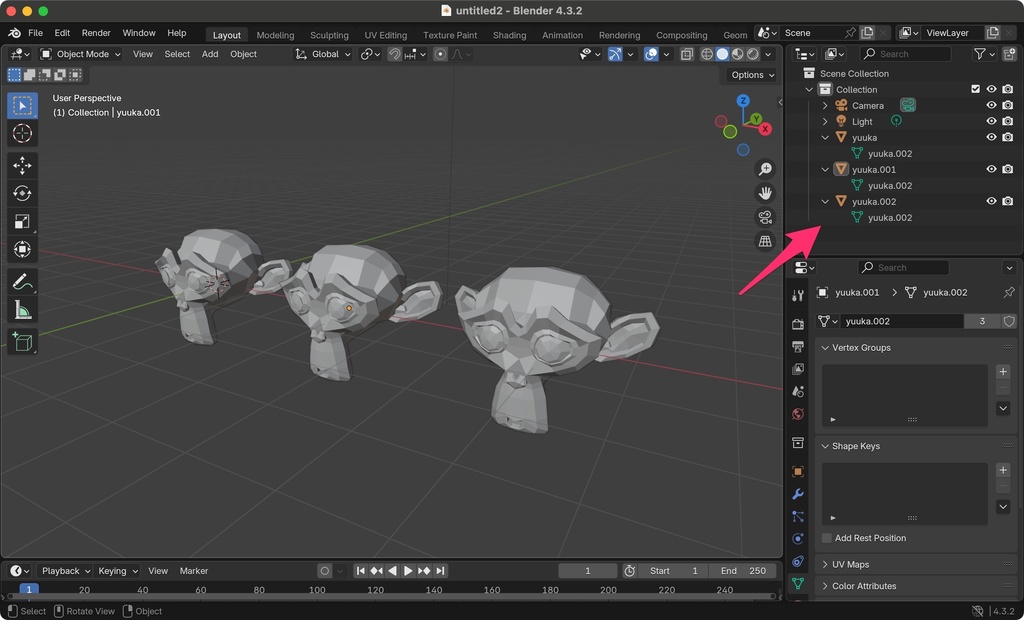1024x620 pixels.
Task: Open the Render menu
Action: (96, 33)
